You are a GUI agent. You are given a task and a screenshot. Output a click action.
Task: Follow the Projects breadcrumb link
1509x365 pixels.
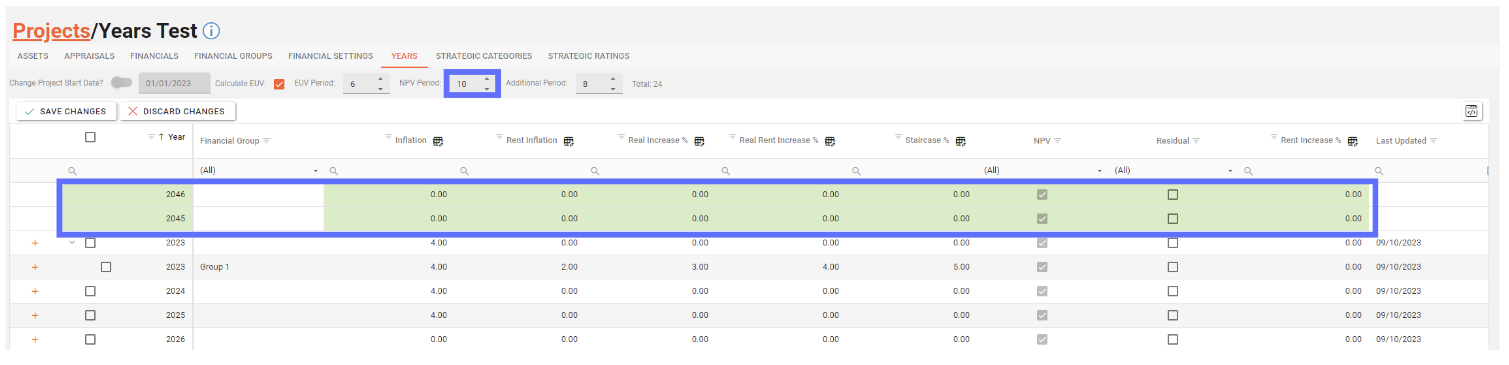[51, 32]
